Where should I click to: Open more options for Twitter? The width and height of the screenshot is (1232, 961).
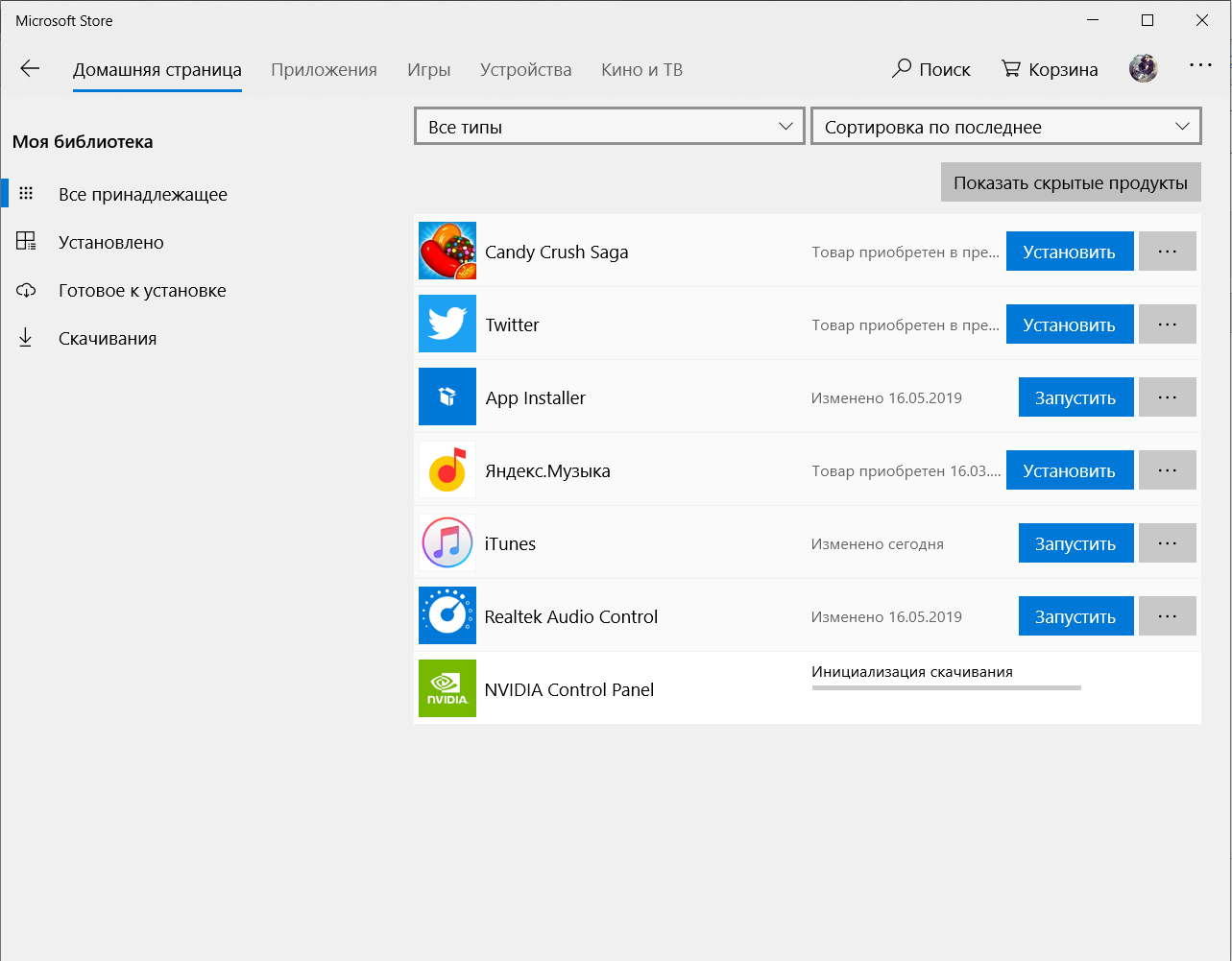coord(1168,324)
